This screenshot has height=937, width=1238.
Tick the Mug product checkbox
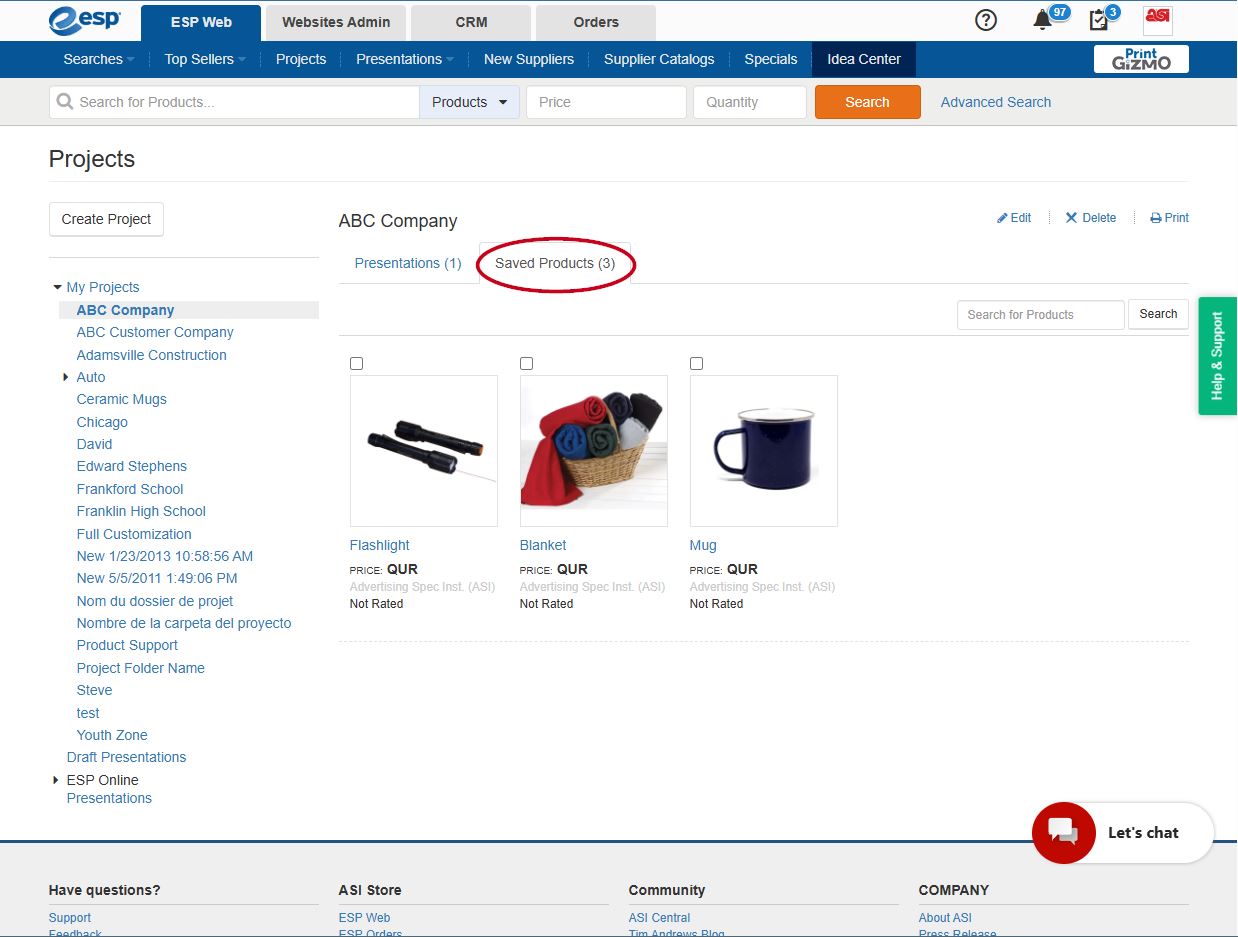coord(697,364)
